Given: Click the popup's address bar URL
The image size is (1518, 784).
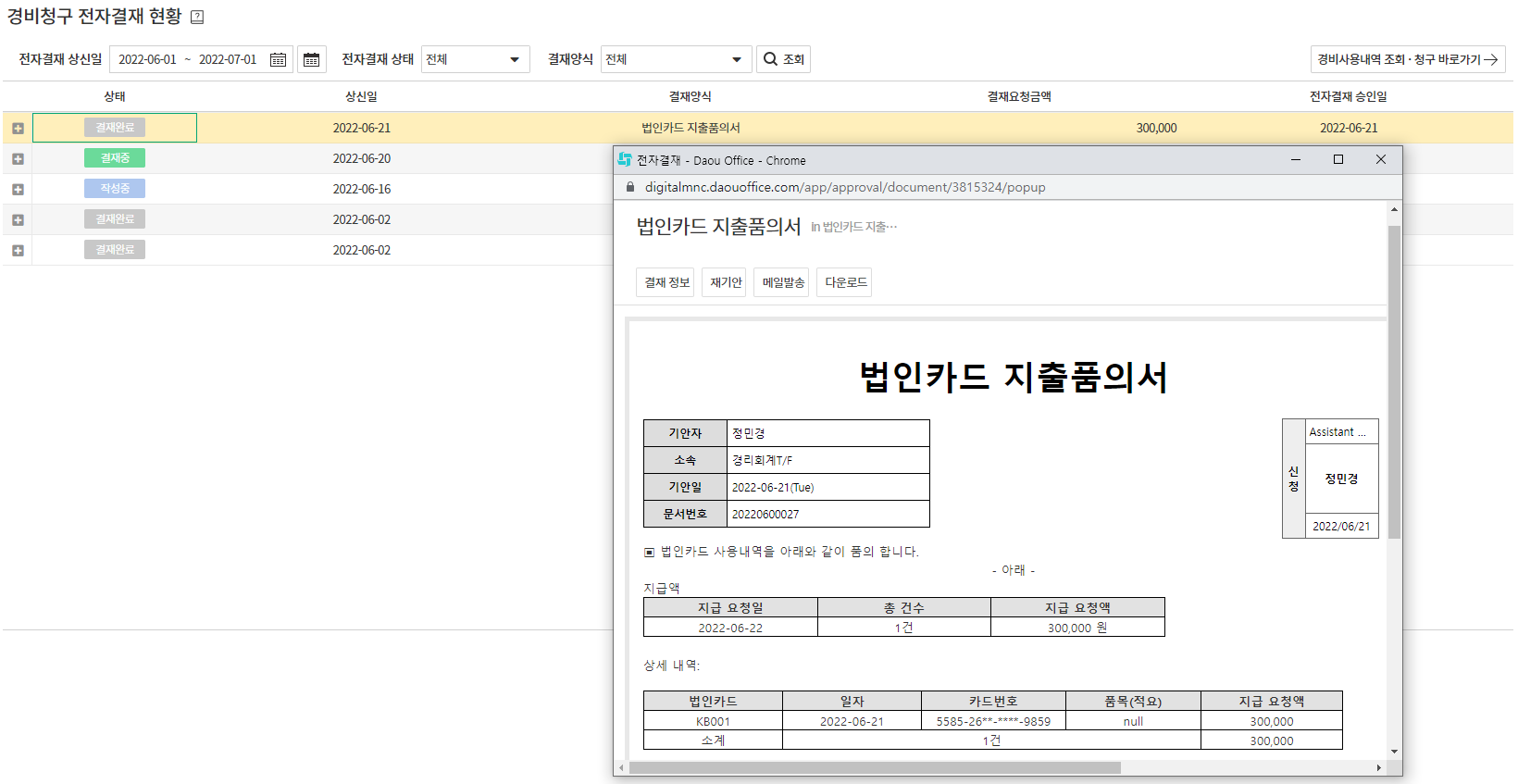Looking at the screenshot, I should click(x=845, y=187).
